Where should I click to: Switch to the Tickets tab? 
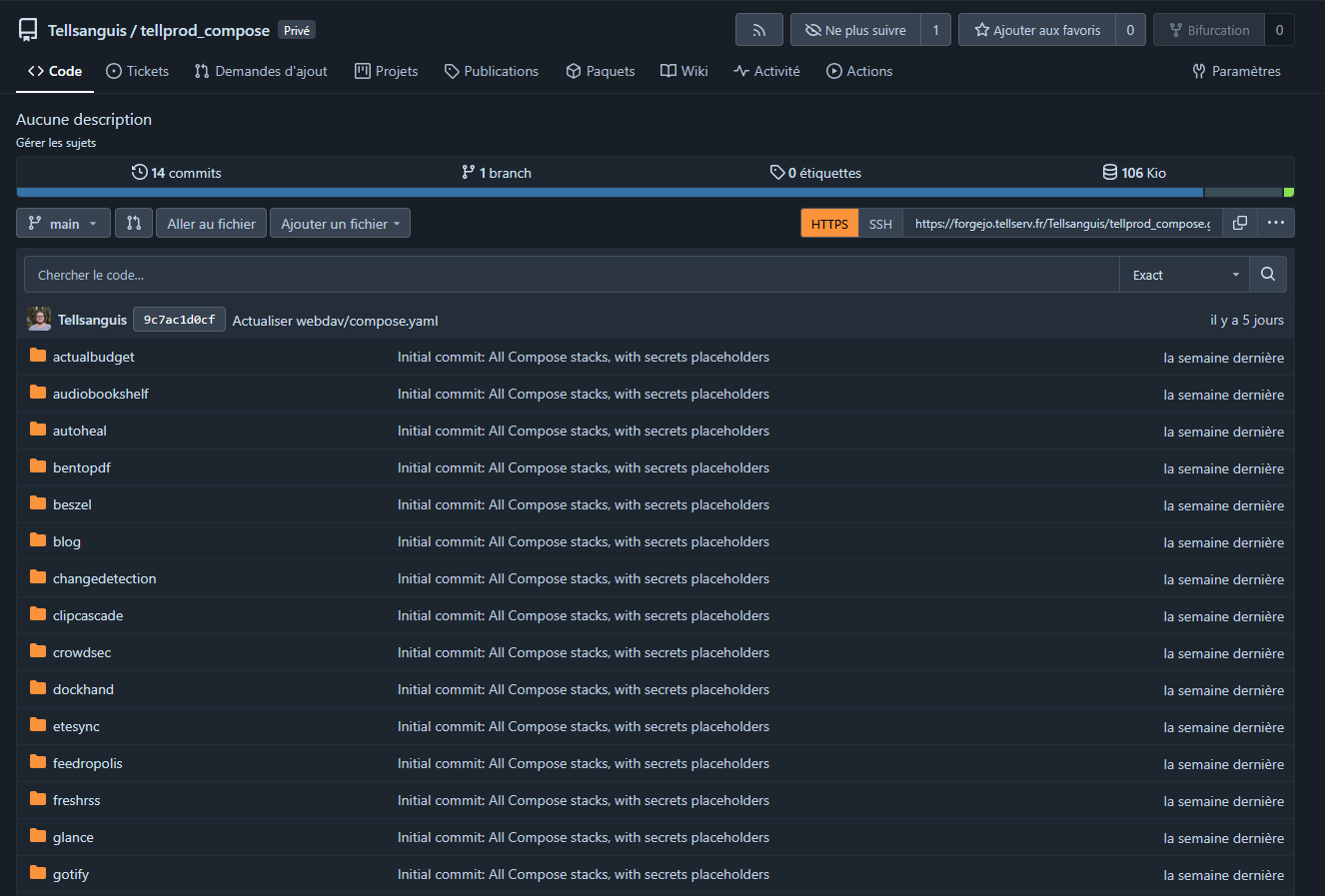[x=137, y=71]
